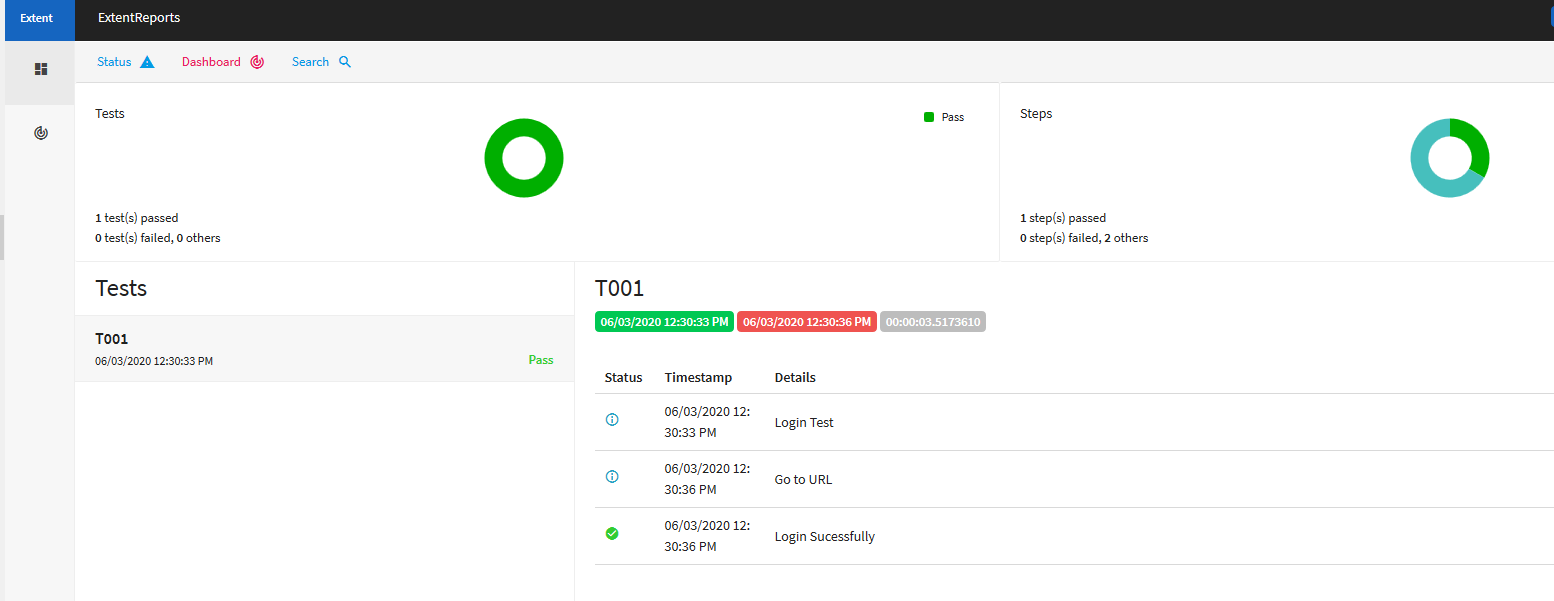Click the Dashboard gauge icon in toolbar

coord(257,62)
